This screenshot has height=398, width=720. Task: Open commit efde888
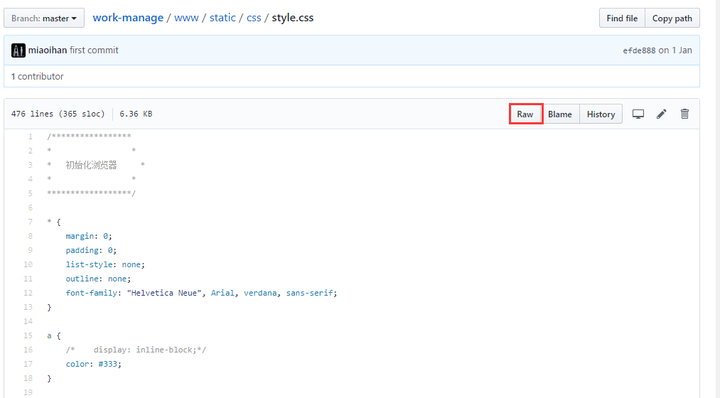(639, 50)
